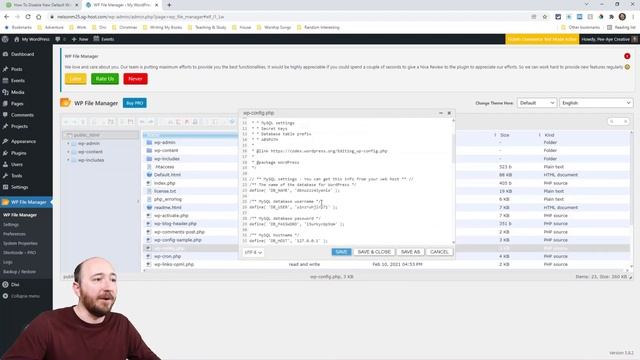Image resolution: width=640 pixels, height=360 pixels.
Task: Select the wp-admin folder in file list
Action: (x=165, y=142)
